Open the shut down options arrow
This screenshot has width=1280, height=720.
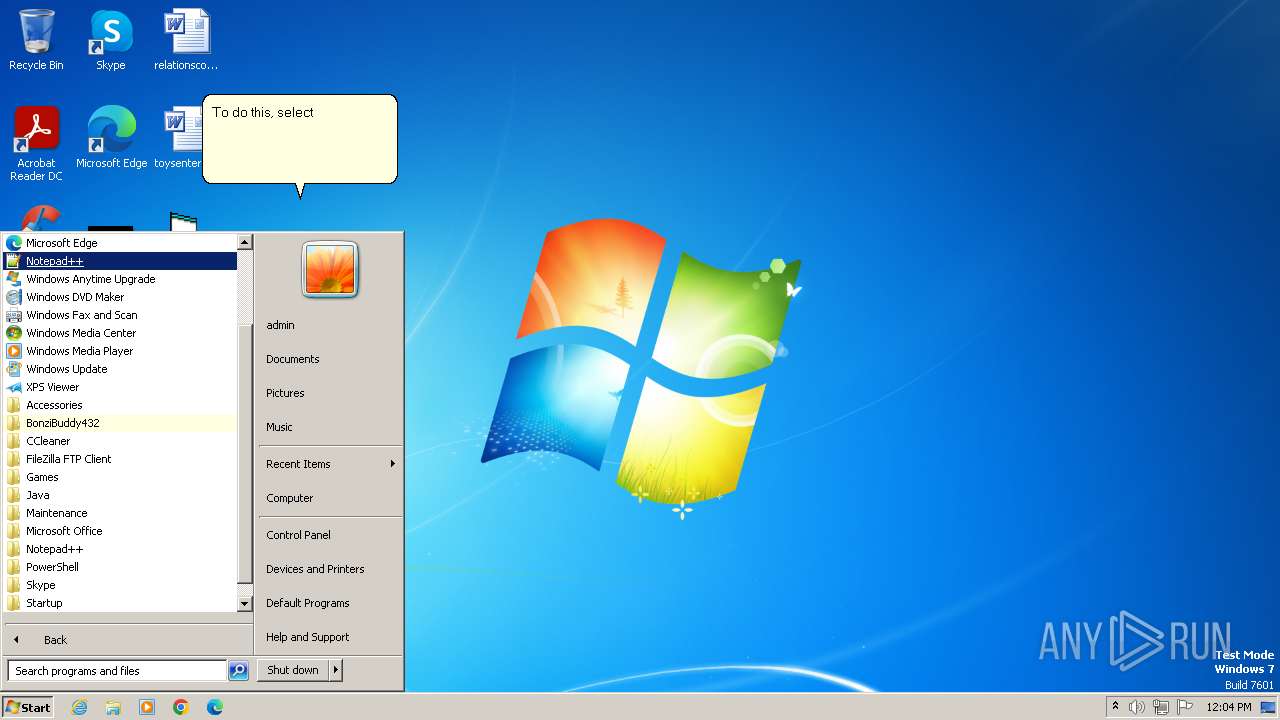tap(336, 670)
